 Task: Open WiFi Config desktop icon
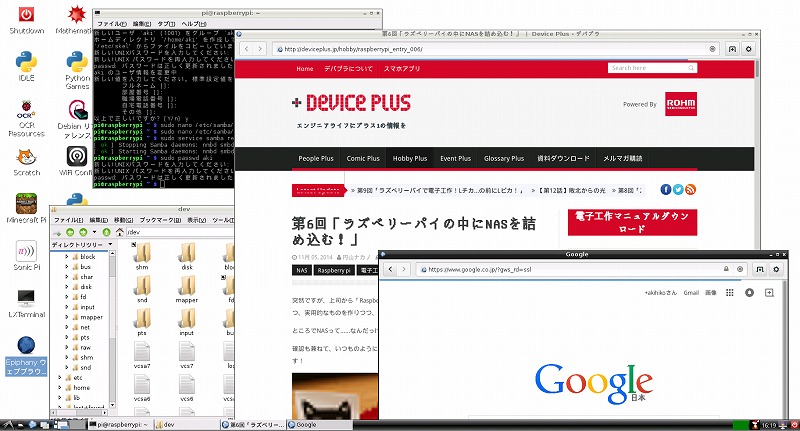coord(76,161)
